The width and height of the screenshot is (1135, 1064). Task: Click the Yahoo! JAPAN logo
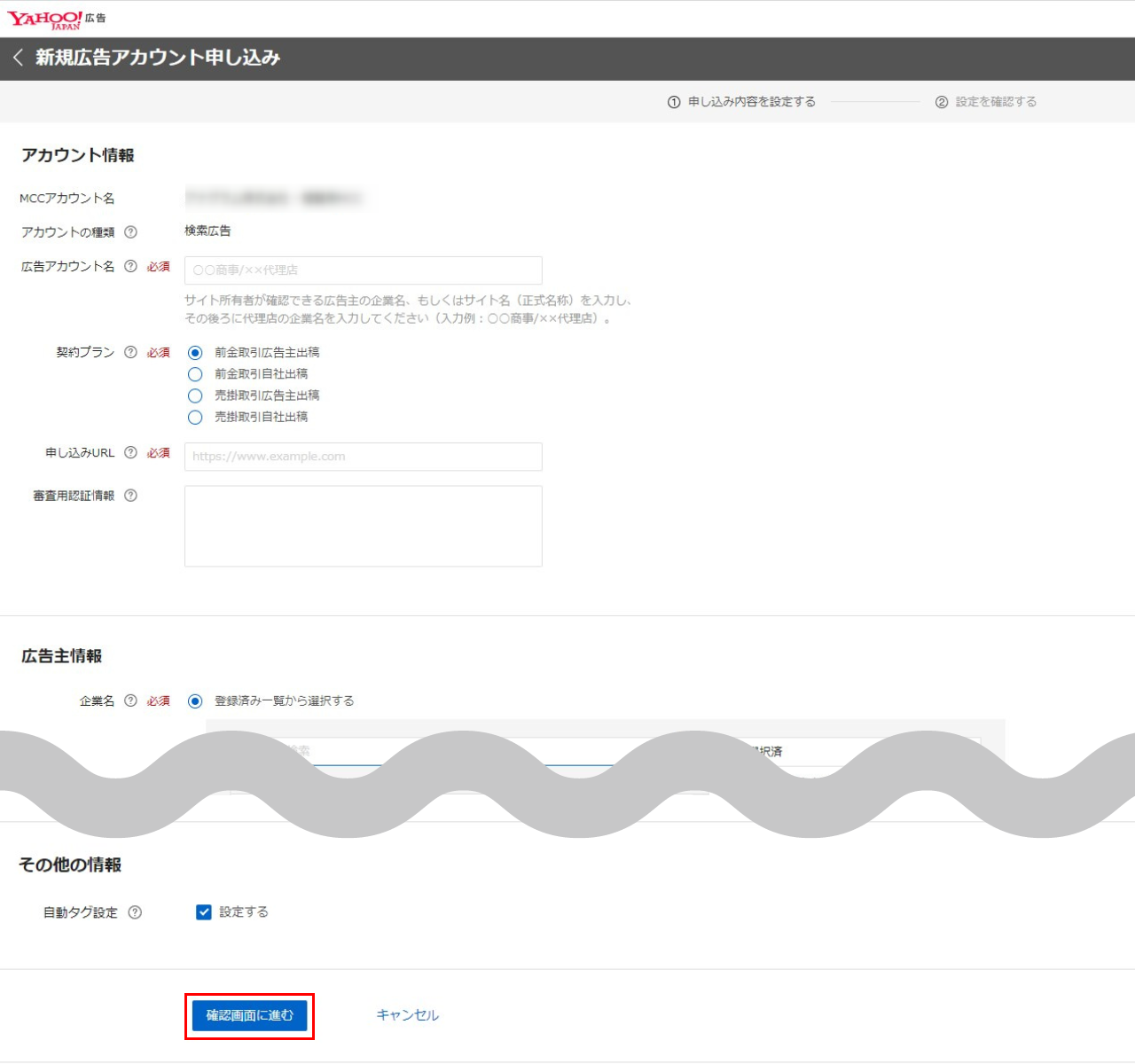(45, 20)
